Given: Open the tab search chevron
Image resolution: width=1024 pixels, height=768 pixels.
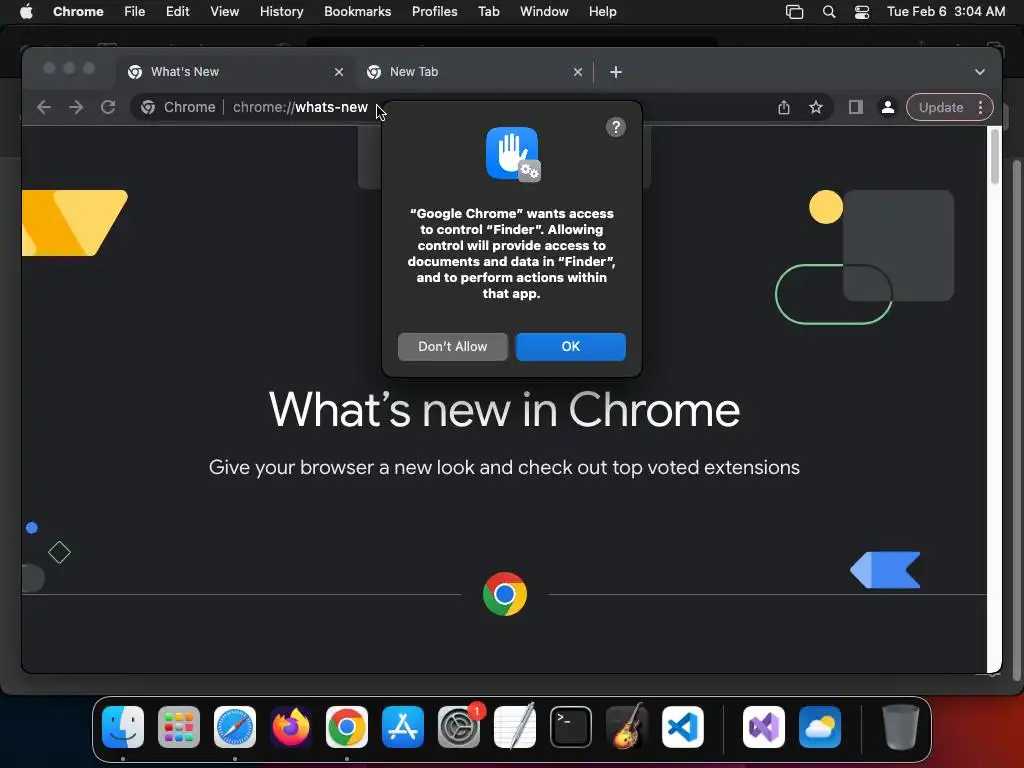Looking at the screenshot, I should pos(980,72).
